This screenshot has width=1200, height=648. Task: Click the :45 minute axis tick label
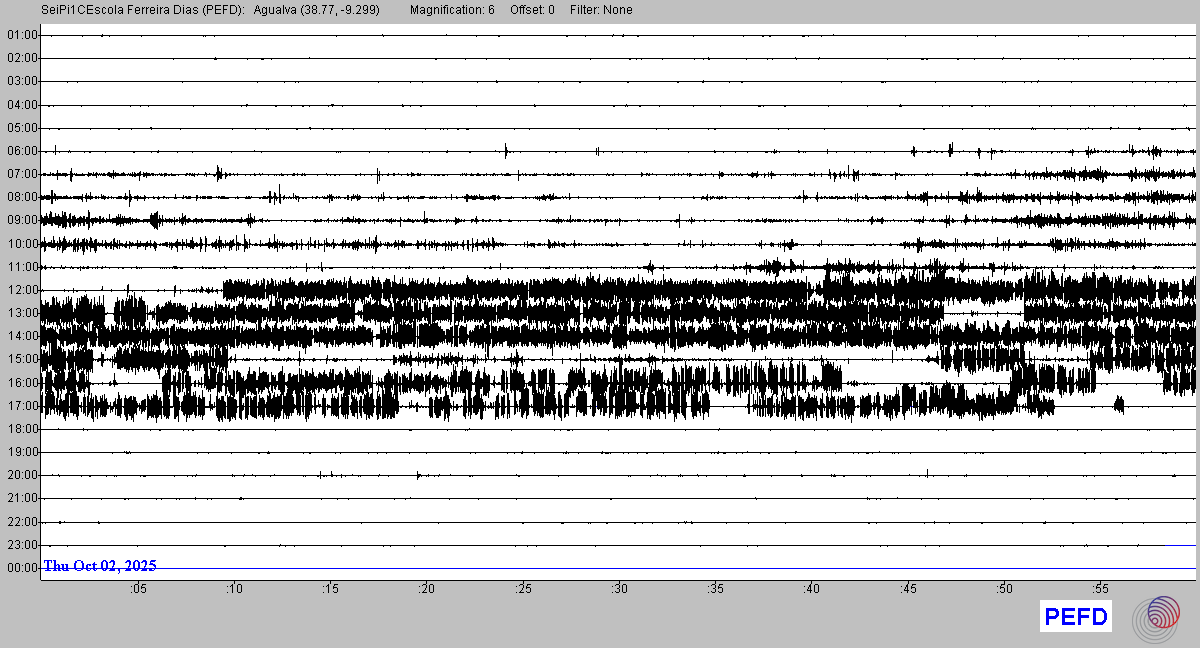coord(908,589)
